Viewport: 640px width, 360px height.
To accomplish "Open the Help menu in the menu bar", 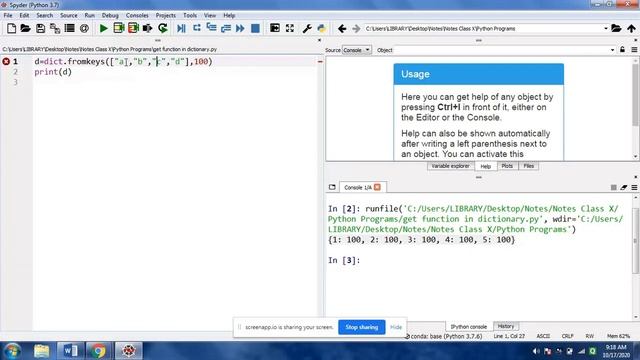I will click(229, 15).
